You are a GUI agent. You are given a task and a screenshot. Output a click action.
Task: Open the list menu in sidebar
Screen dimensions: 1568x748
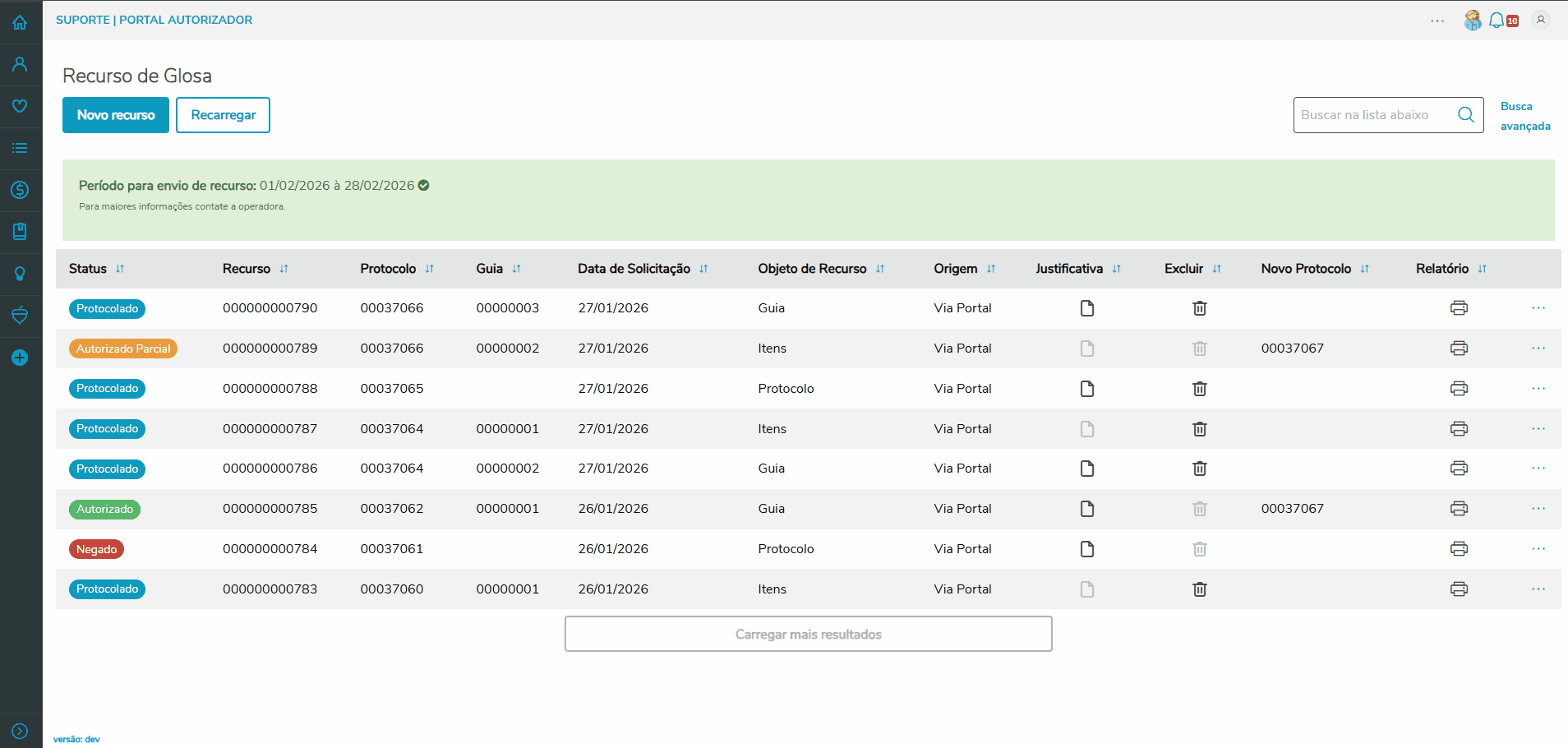[20, 148]
